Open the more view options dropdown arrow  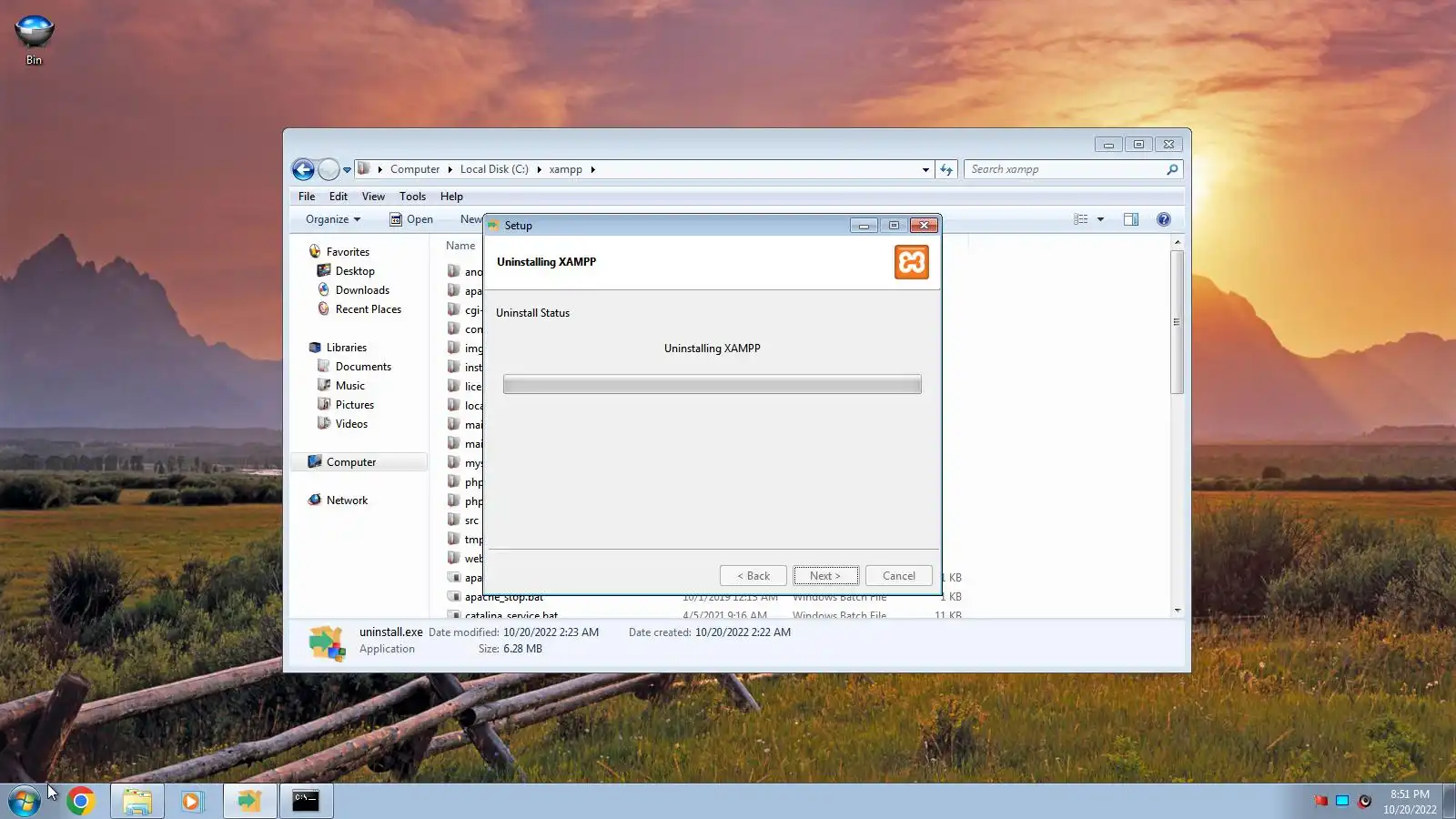pyautogui.click(x=1100, y=219)
